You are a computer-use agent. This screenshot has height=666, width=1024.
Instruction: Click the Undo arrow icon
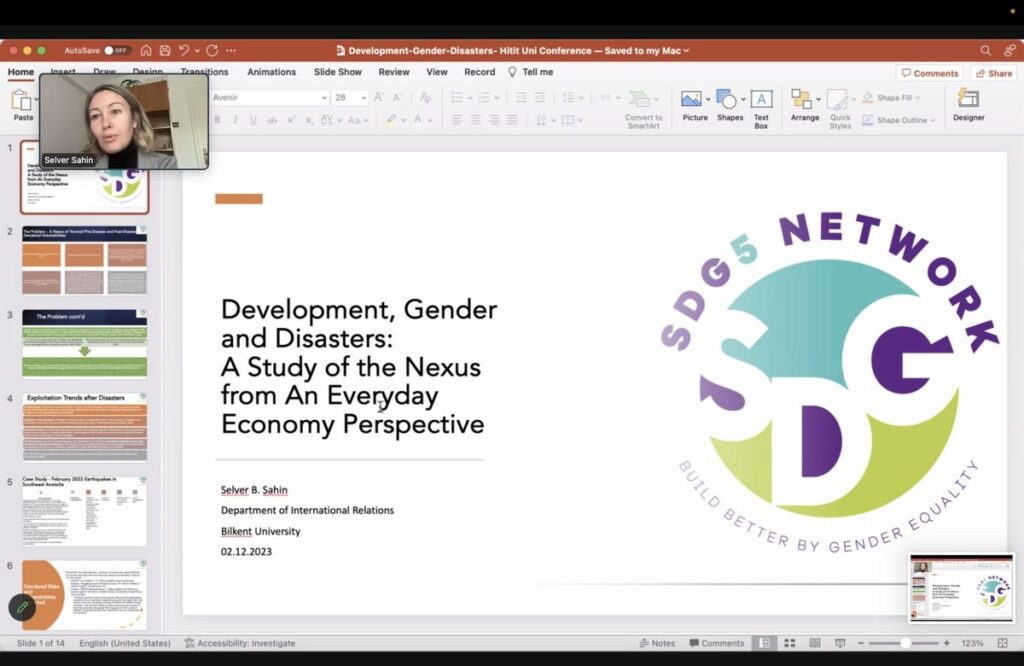coord(184,50)
